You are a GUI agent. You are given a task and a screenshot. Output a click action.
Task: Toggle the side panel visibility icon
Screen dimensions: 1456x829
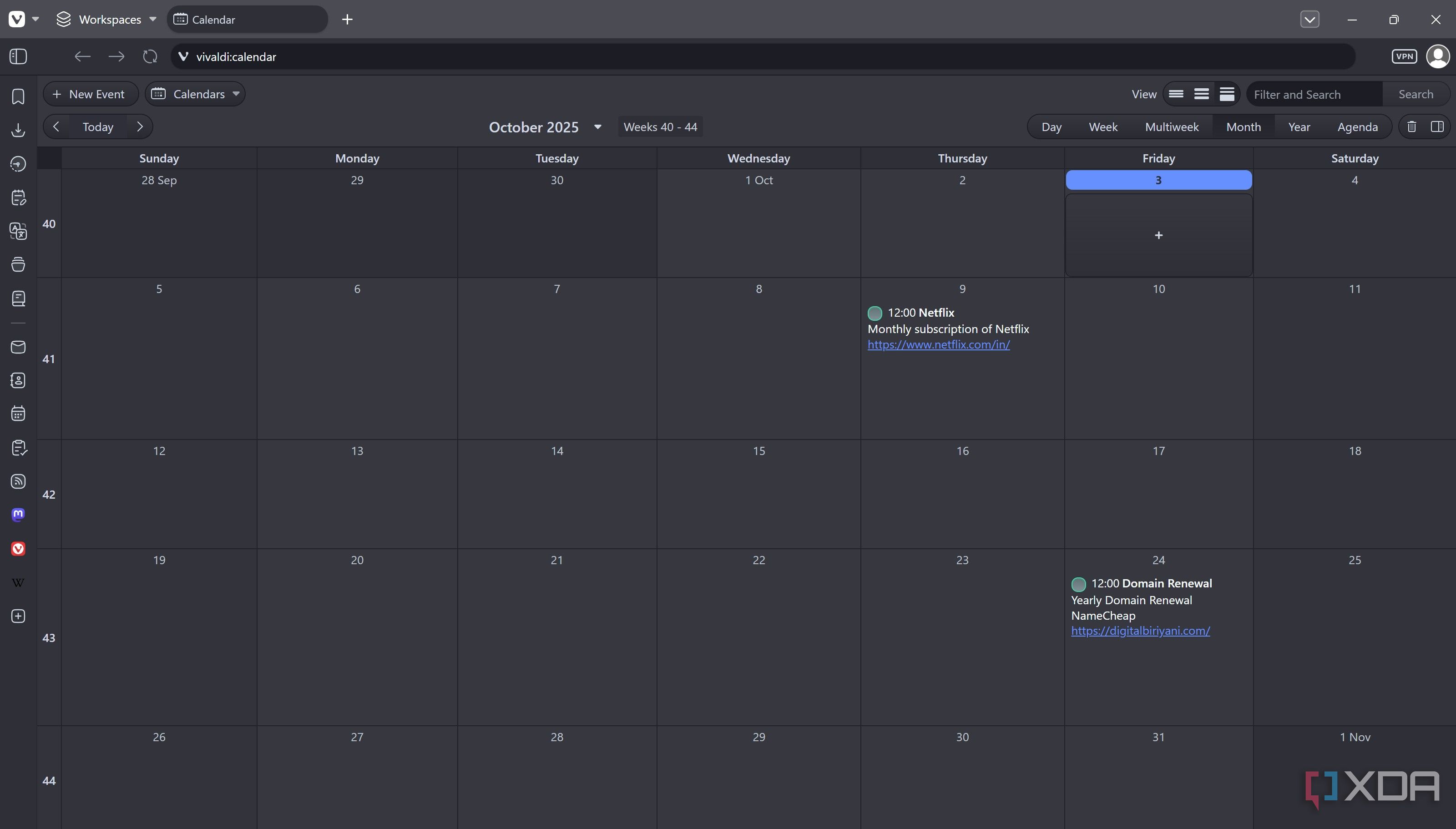(x=18, y=56)
